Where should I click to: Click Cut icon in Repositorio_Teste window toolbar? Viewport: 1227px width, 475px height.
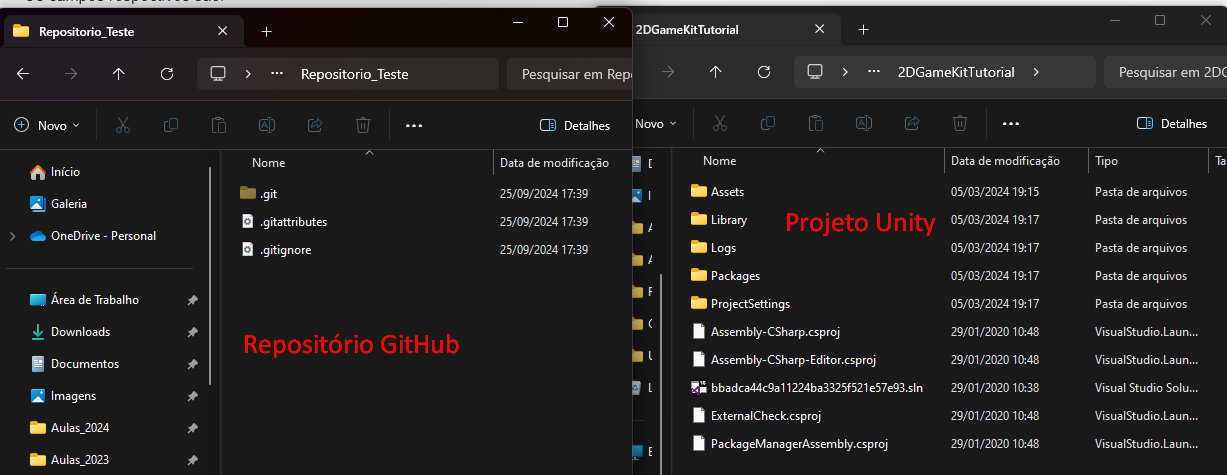[123, 125]
